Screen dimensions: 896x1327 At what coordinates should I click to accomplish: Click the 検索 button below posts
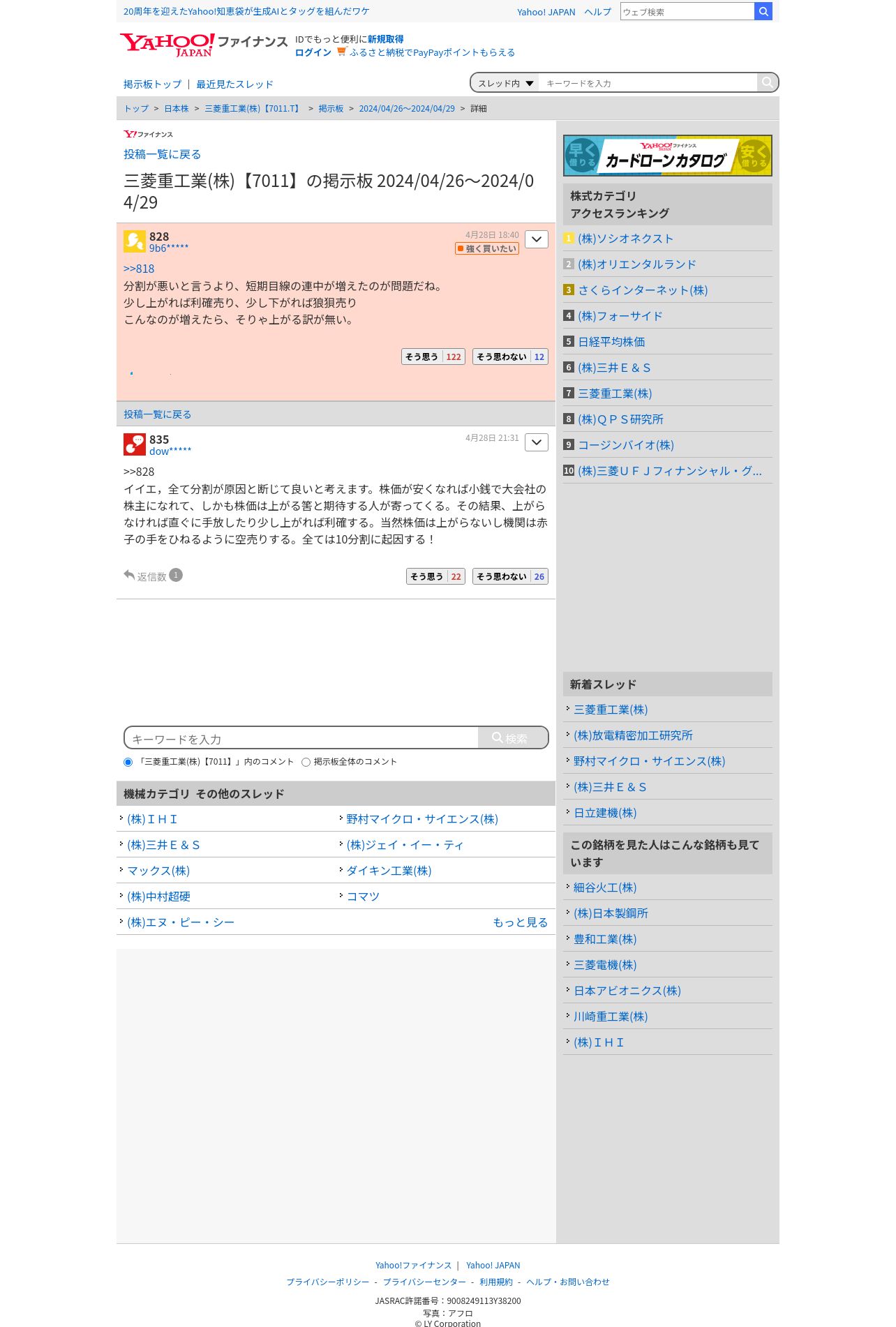point(513,737)
